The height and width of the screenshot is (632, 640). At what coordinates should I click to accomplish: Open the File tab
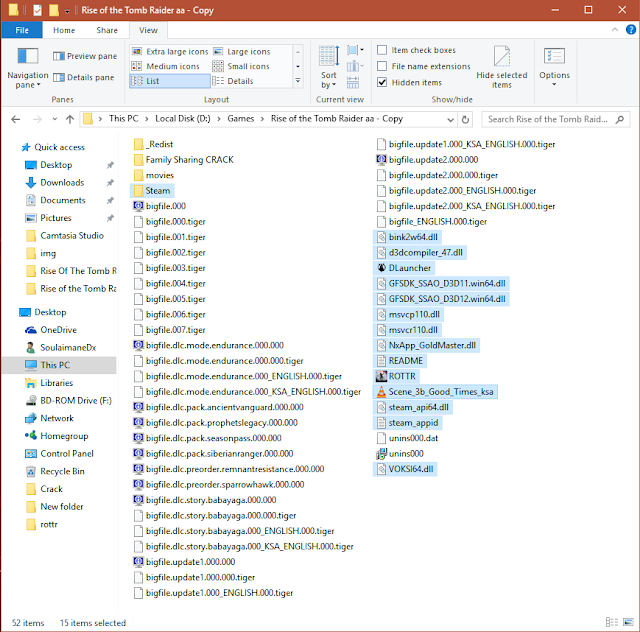tap(22, 30)
